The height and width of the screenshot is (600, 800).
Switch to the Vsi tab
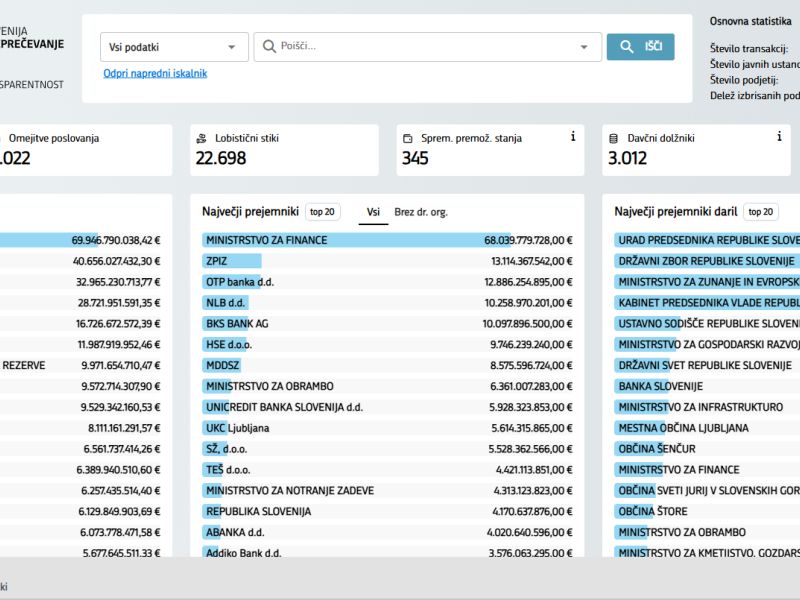[x=373, y=212]
